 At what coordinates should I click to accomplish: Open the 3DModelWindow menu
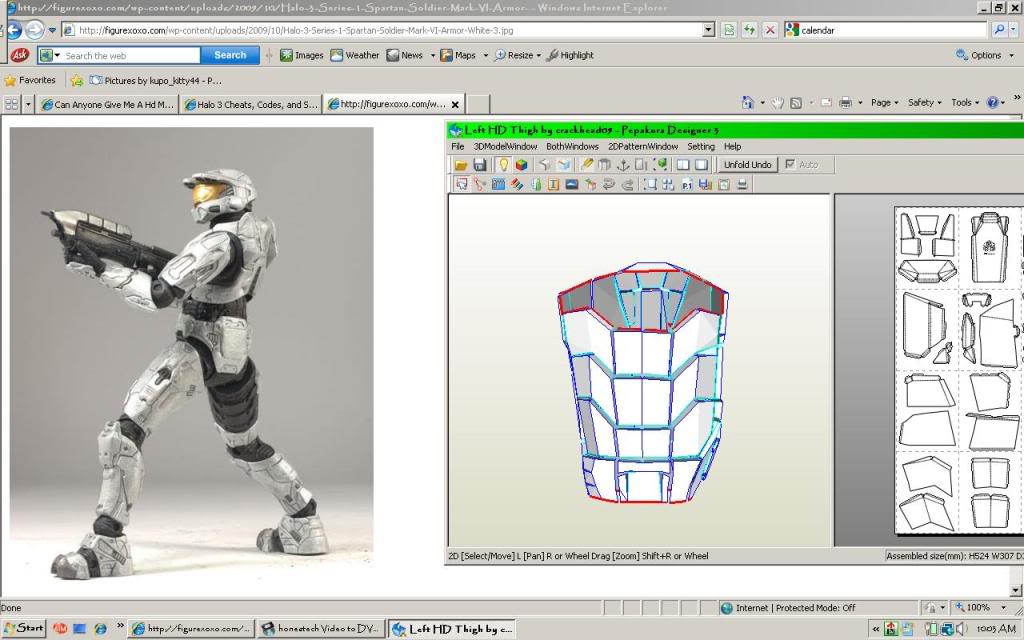[x=505, y=146]
